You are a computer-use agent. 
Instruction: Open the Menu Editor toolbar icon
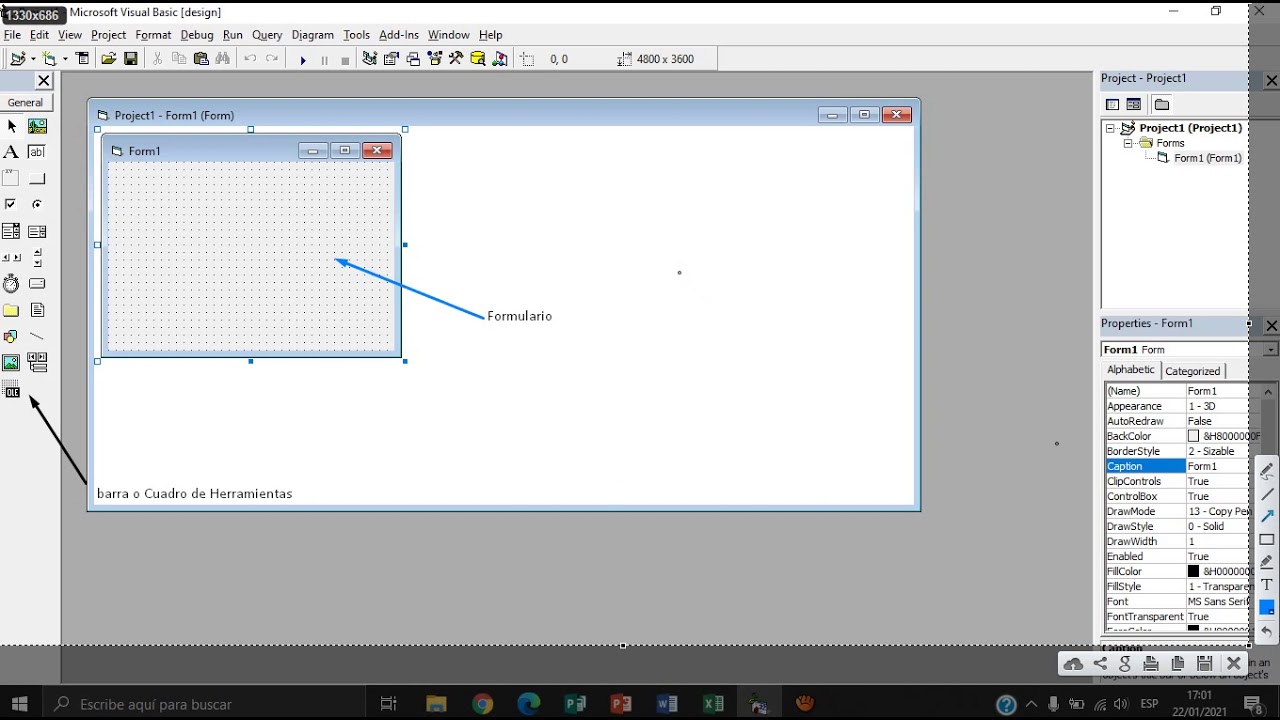(x=83, y=59)
